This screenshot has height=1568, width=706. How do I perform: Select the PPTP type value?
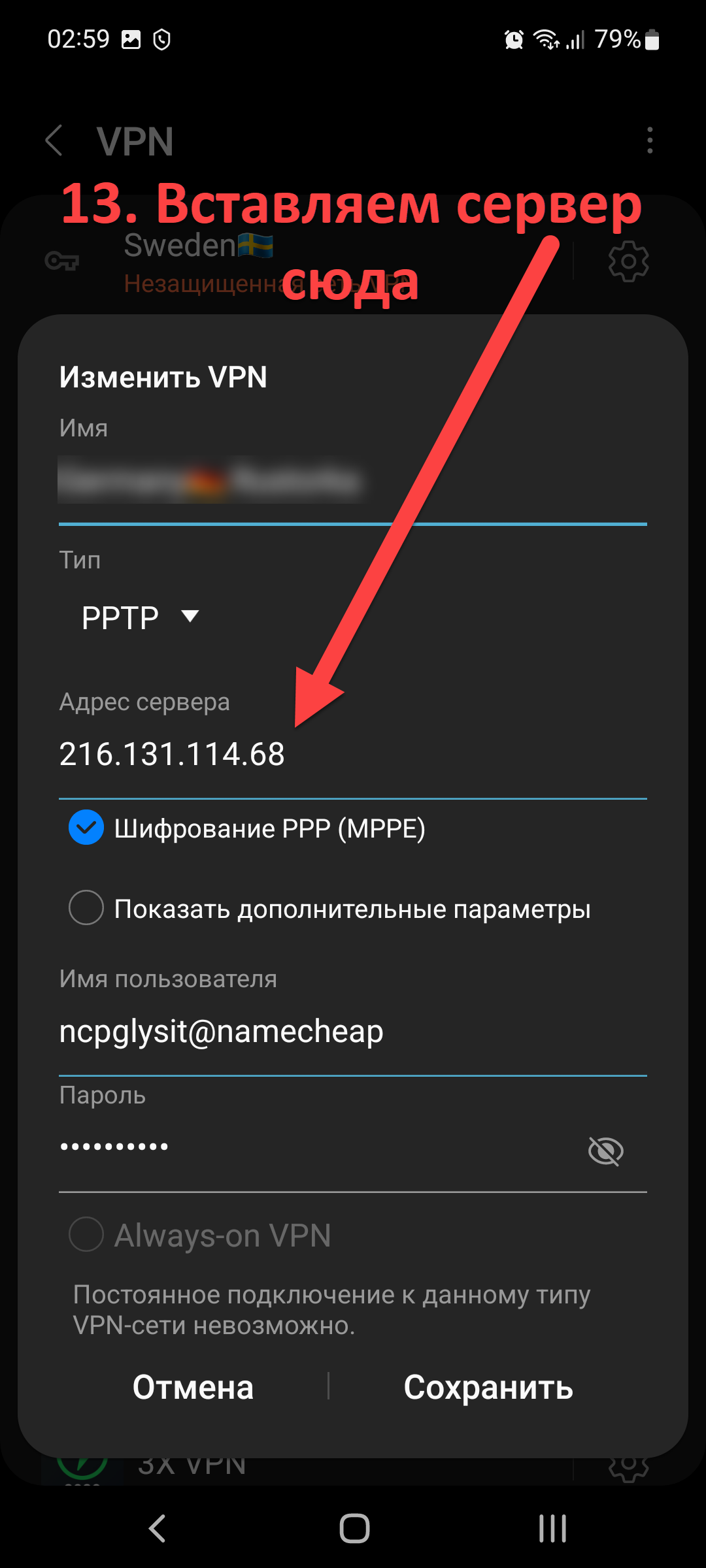120,617
